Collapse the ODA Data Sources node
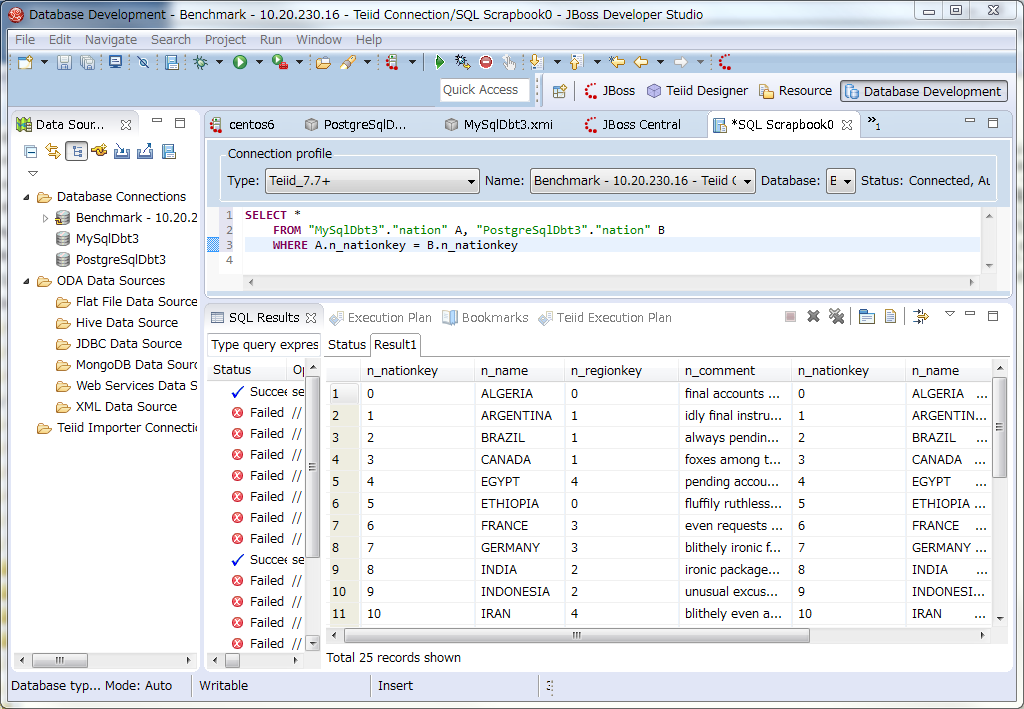 (x=26, y=281)
